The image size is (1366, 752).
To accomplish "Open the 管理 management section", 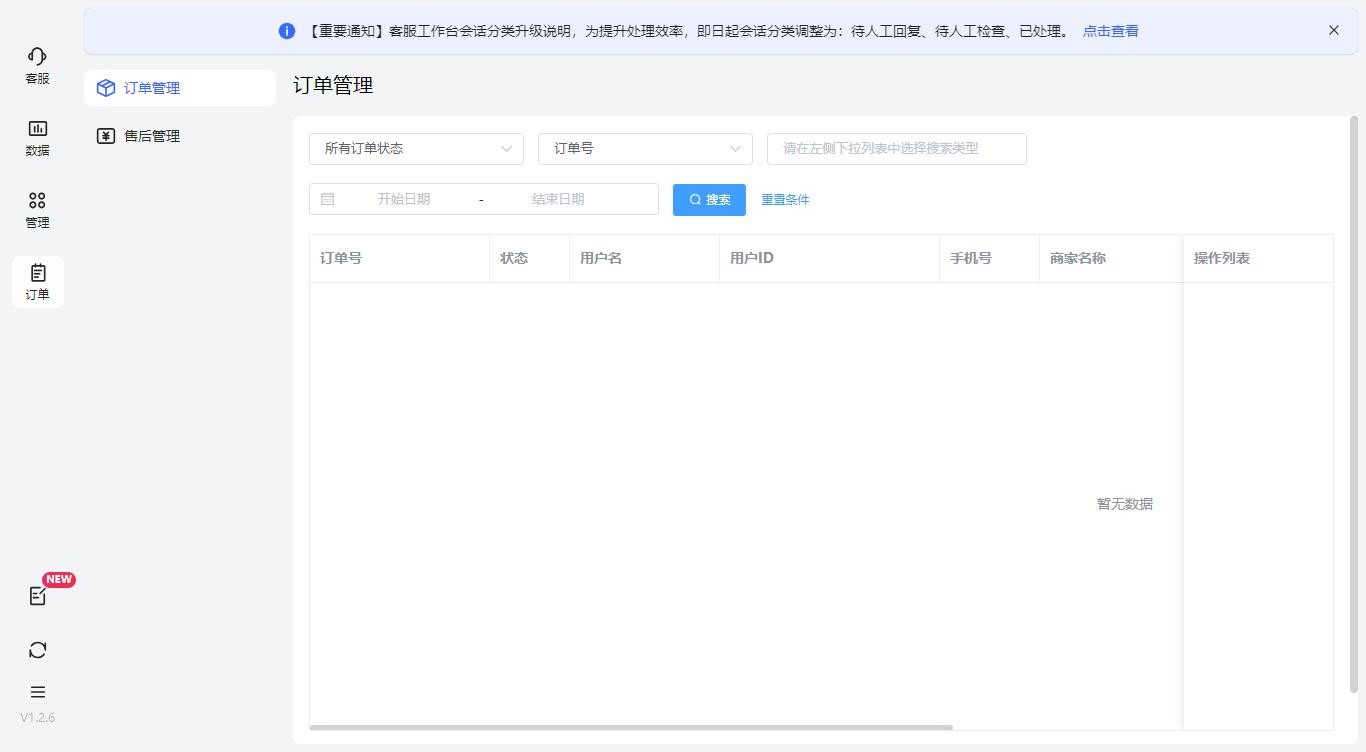I will pyautogui.click(x=37, y=209).
